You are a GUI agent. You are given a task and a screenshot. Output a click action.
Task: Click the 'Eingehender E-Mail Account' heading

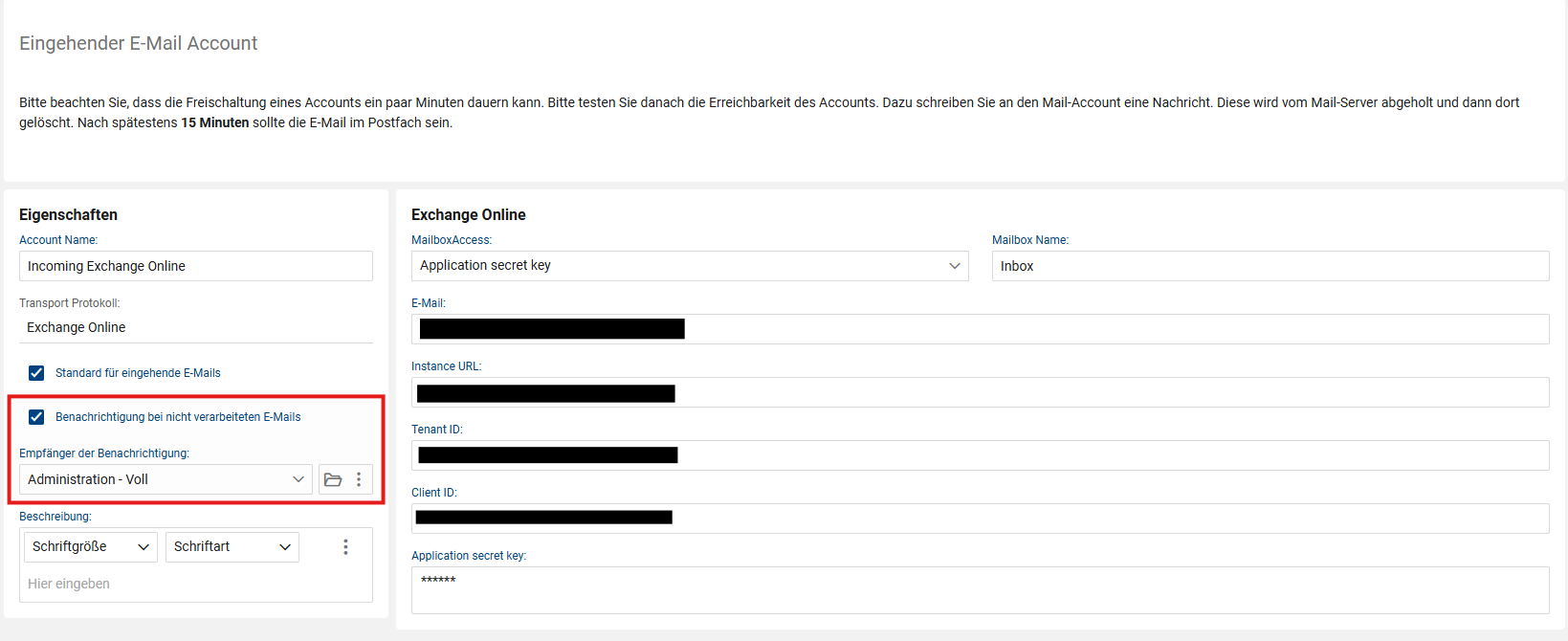(x=138, y=43)
